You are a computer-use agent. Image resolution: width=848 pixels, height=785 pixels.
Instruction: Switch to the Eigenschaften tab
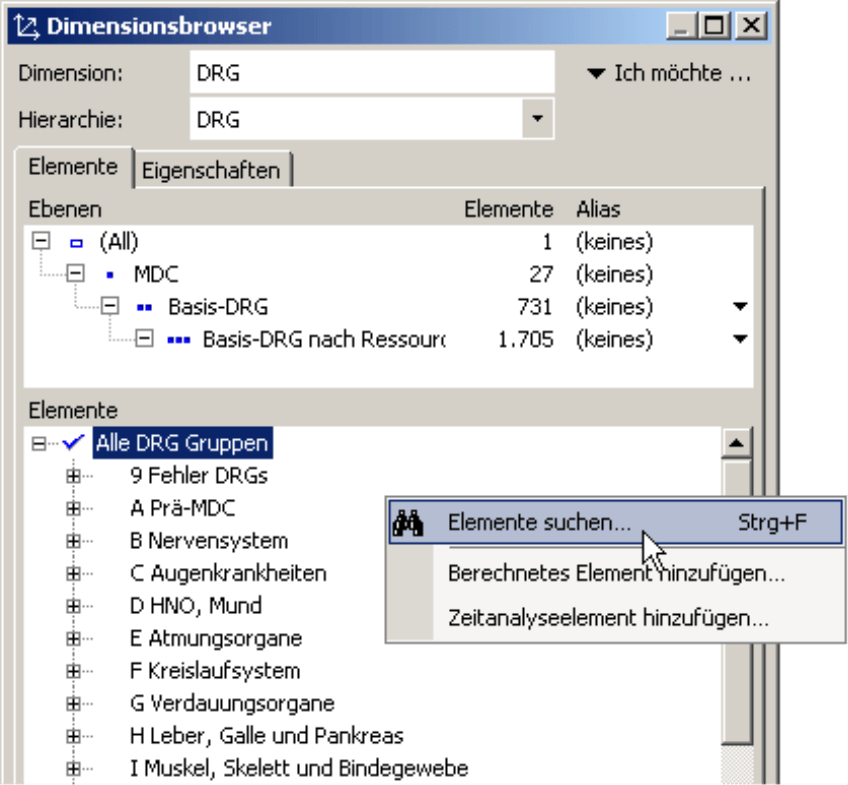[211, 170]
